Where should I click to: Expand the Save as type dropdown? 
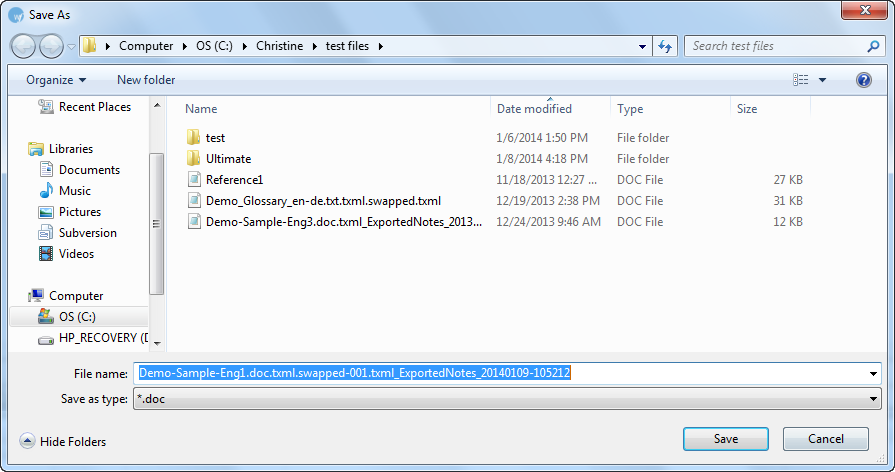point(874,399)
